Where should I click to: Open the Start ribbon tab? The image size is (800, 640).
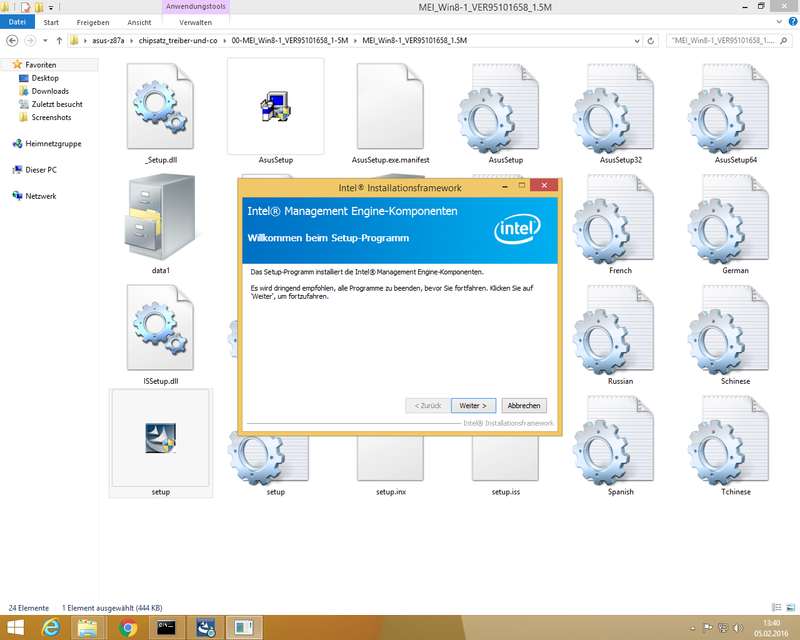[x=51, y=22]
